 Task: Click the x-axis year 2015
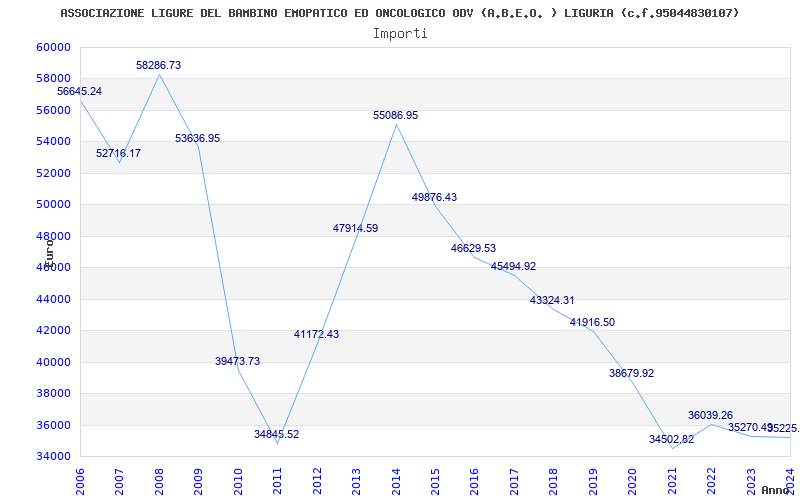435,482
